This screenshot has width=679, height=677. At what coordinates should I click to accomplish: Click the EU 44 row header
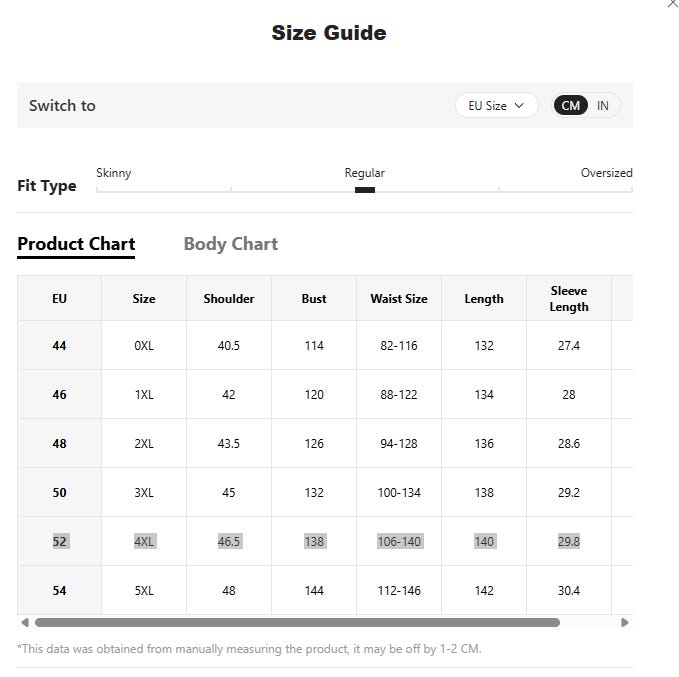pyautogui.click(x=59, y=345)
